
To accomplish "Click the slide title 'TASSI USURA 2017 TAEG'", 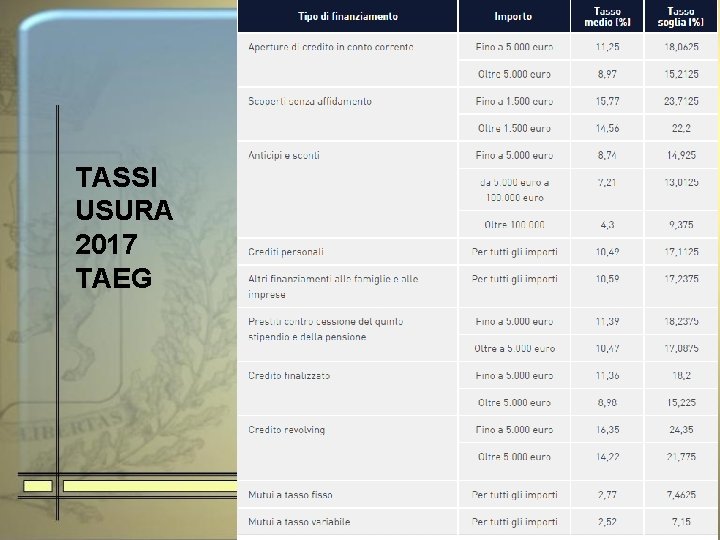I will [x=124, y=228].
